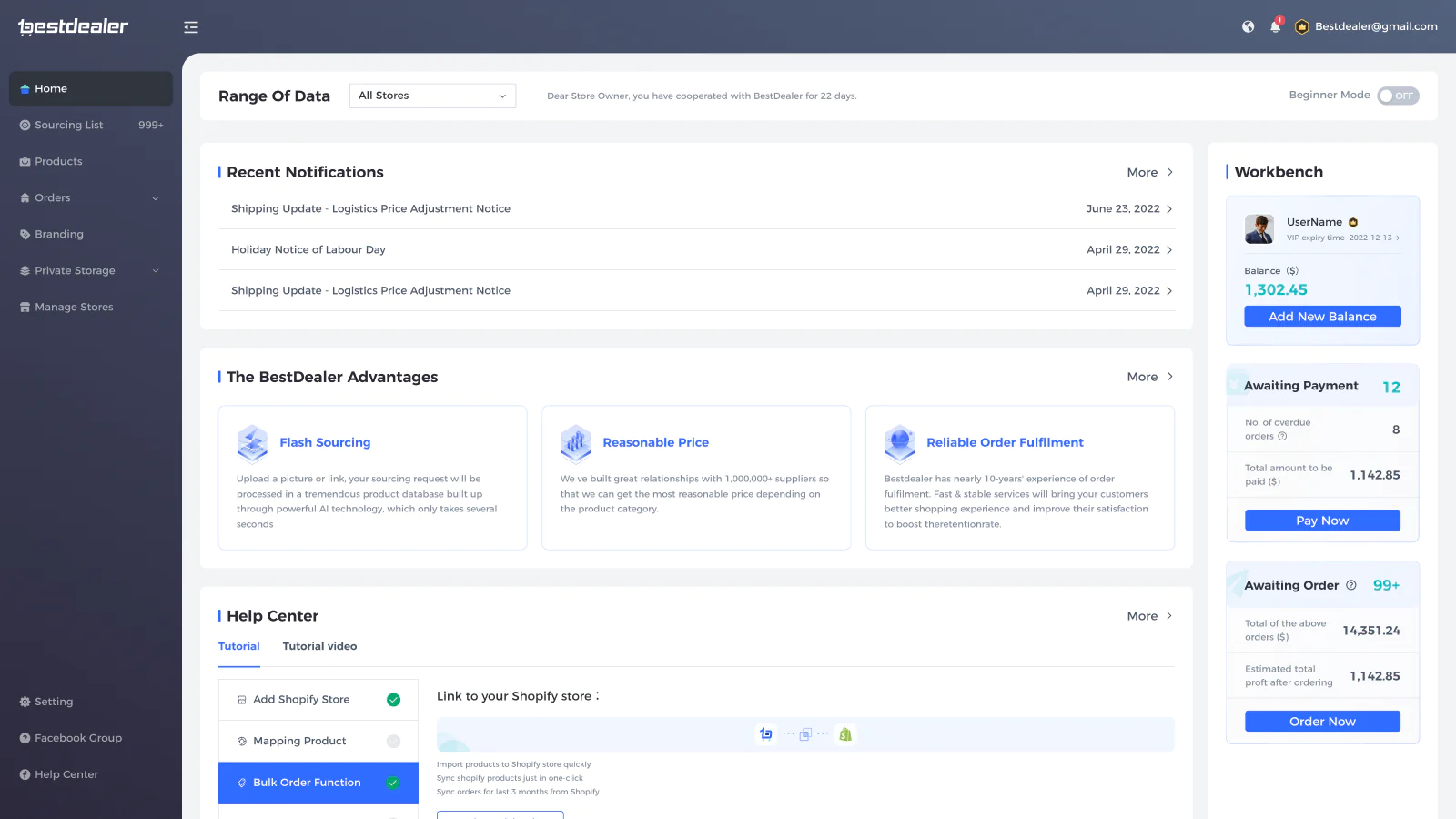Click the Products sidebar icon
This screenshot has width=1456, height=819.
point(25,161)
